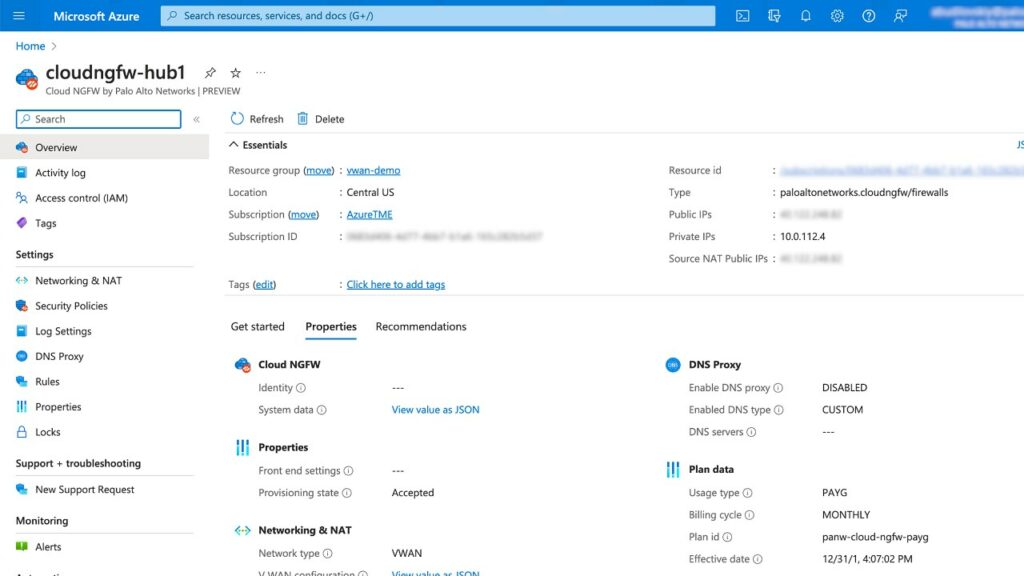Open the Help question mark icon
The image size is (1024, 576).
[869, 16]
